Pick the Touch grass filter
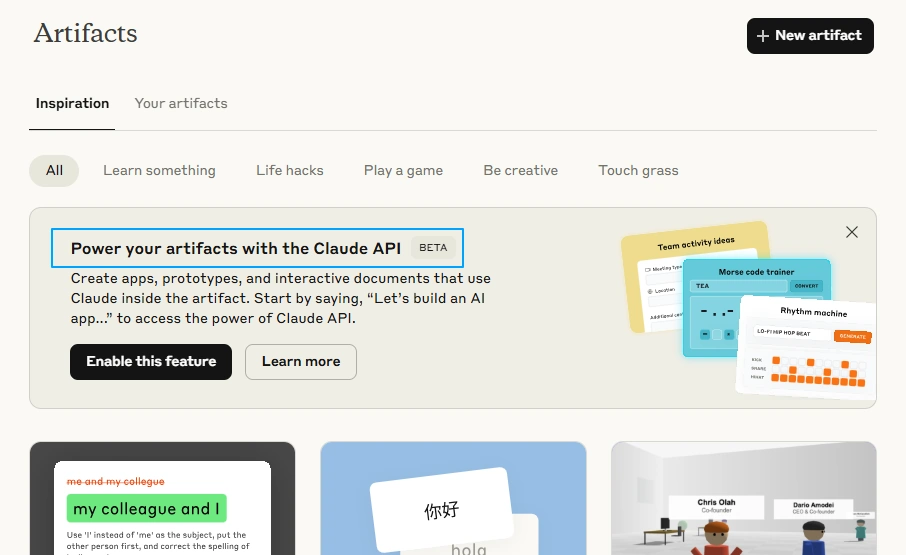This screenshot has height=555, width=906. click(x=638, y=170)
